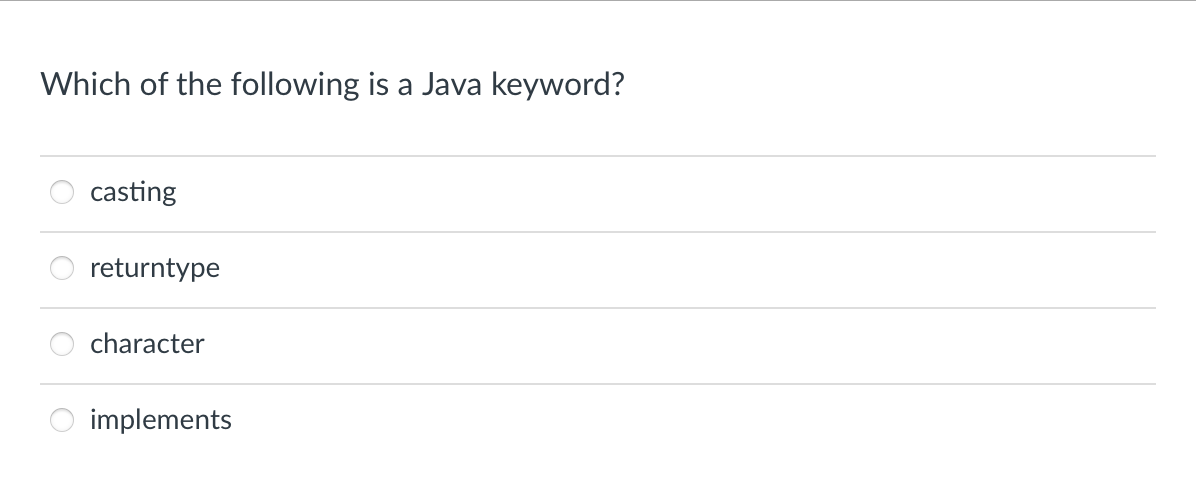Viewport: 1196px width, 498px height.
Task: Click the word "Java" in the question
Action: pyautogui.click(x=448, y=84)
